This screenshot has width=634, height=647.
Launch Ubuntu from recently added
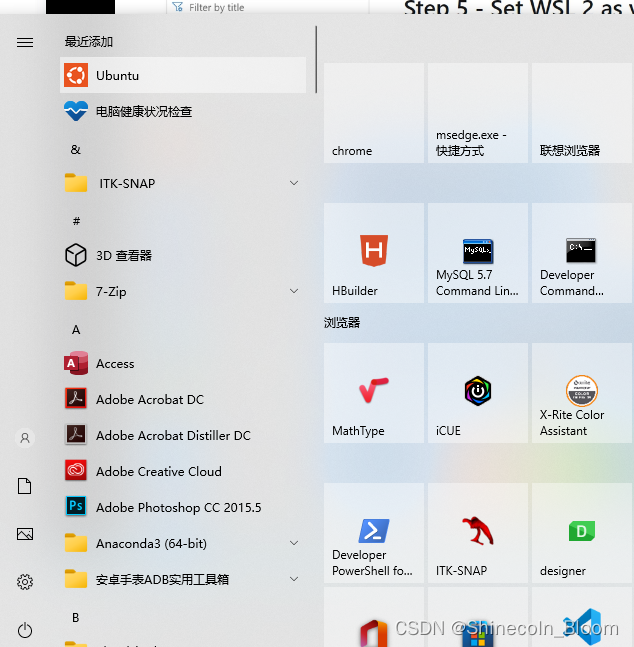[183, 75]
